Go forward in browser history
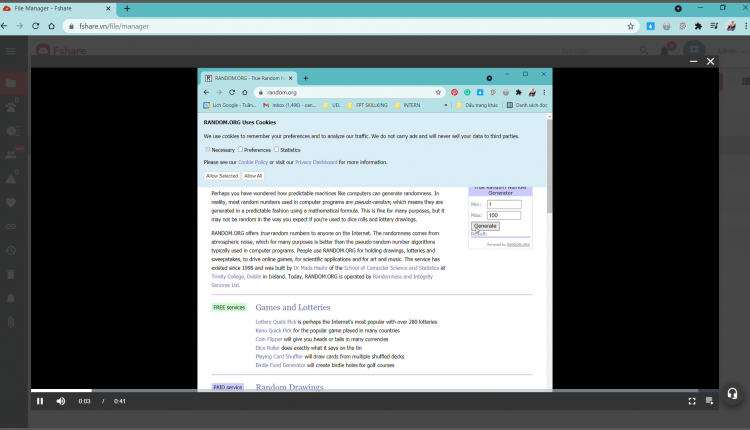 pyautogui.click(x=20, y=26)
